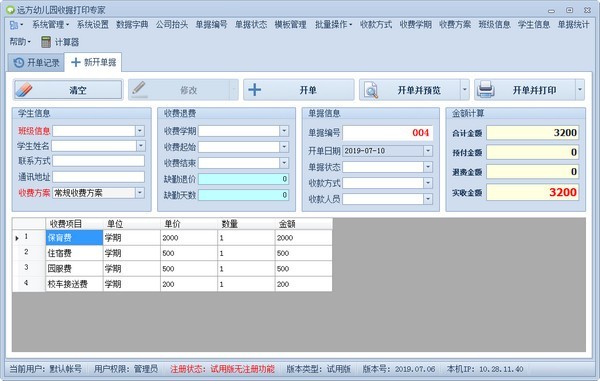Viewport: 600px width, 381px height.
Task: Open 学生信息 menu item
Action: 534,25
